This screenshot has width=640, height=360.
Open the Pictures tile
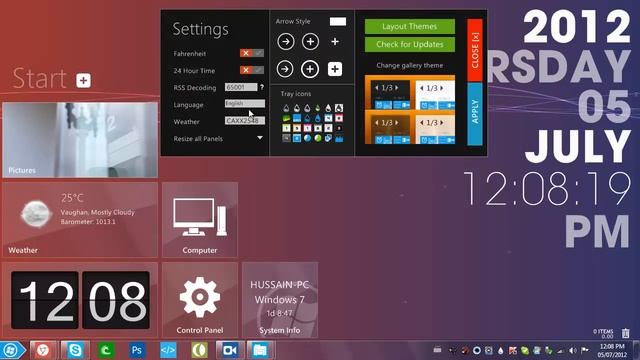(80, 140)
